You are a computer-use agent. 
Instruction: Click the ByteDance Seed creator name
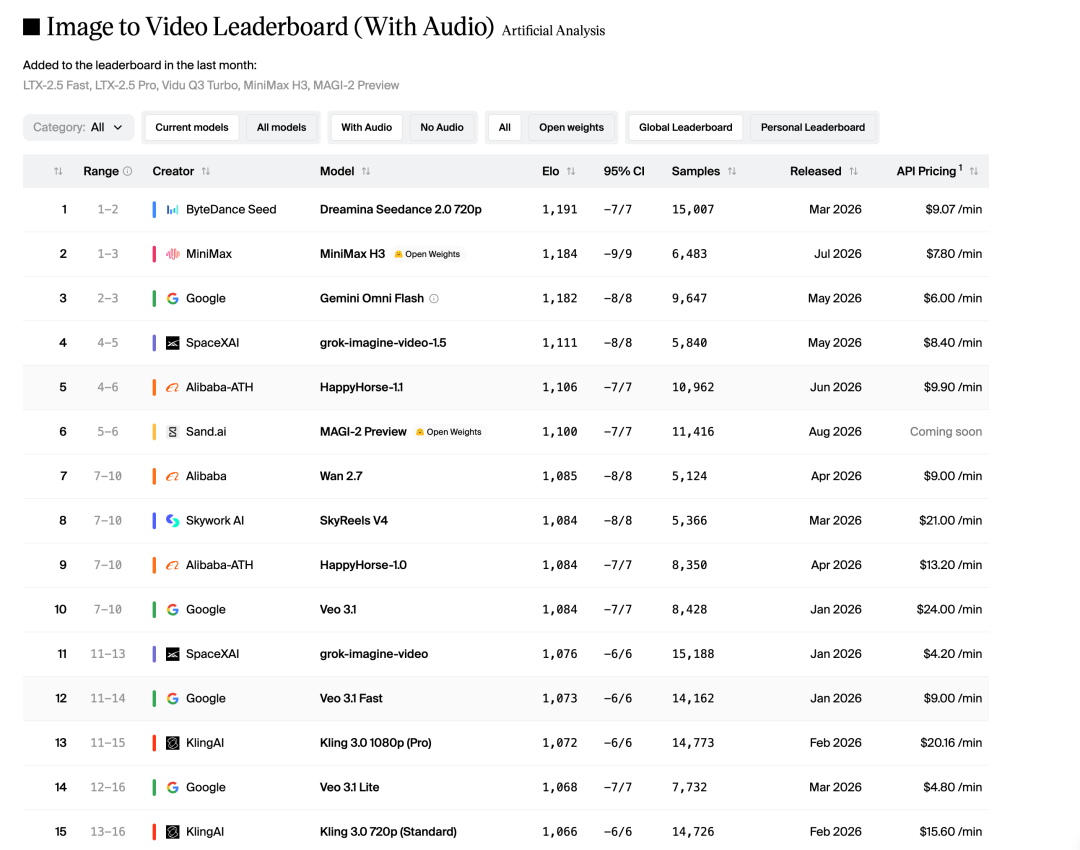pyautogui.click(x=231, y=209)
